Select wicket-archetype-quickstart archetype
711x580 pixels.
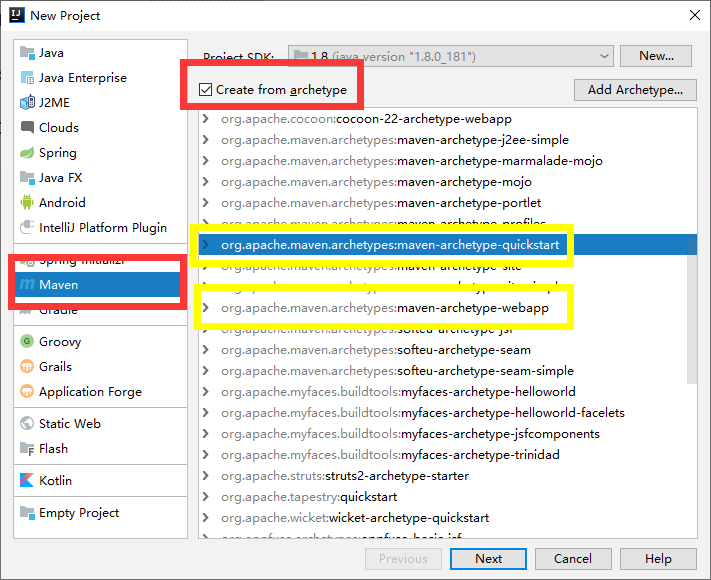pyautogui.click(x=448, y=517)
